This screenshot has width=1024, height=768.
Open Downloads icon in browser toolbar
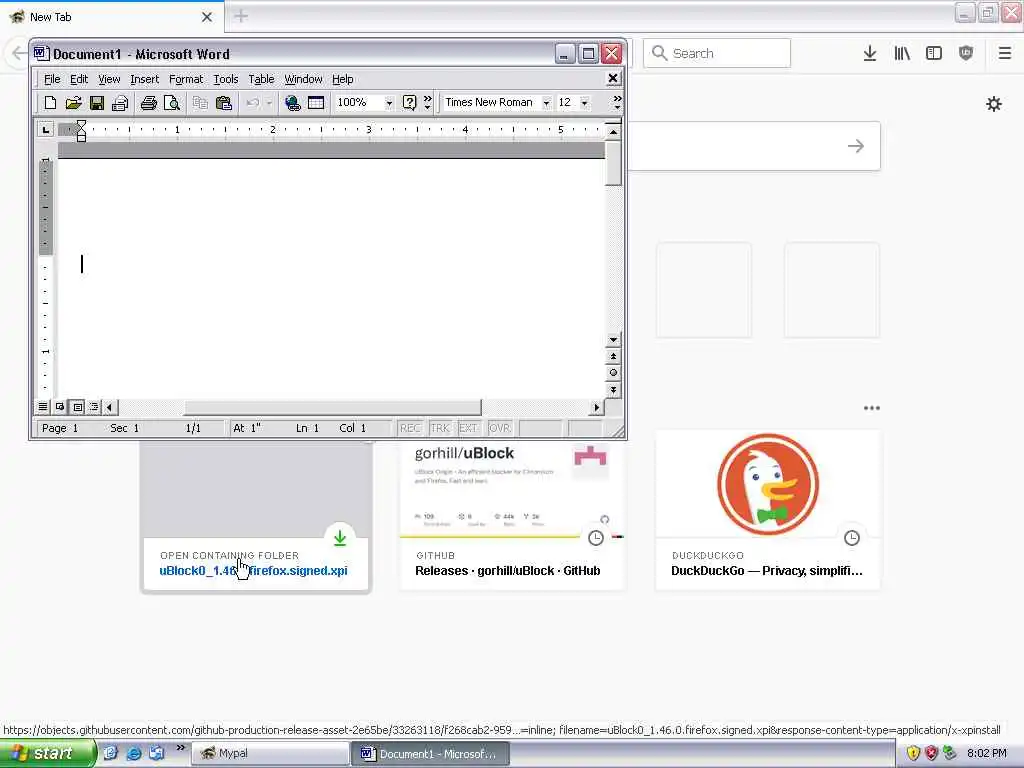click(x=870, y=54)
